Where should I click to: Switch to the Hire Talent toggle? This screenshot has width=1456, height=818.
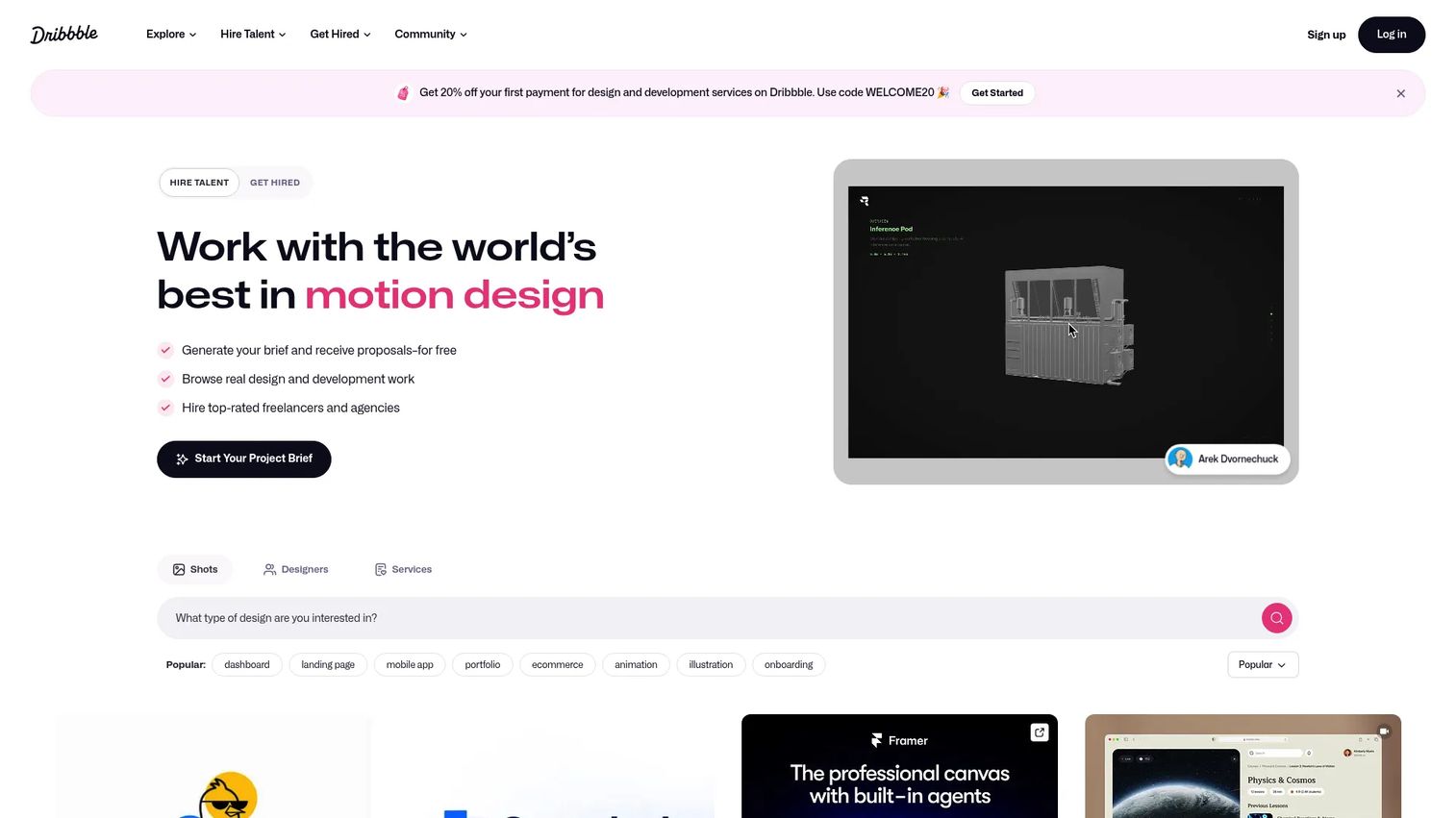pyautogui.click(x=199, y=183)
